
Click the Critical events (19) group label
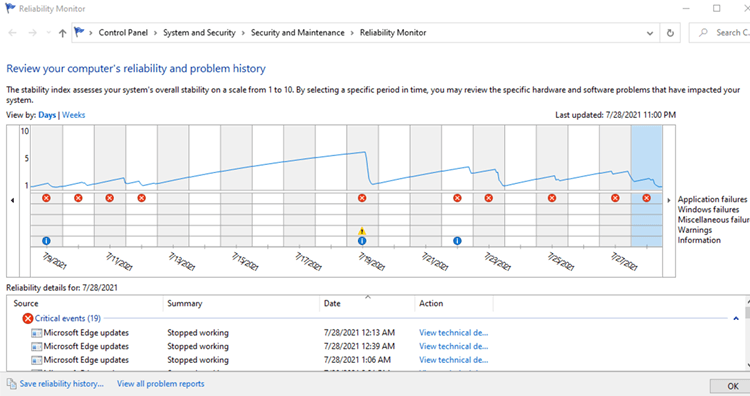pyautogui.click(x=67, y=318)
